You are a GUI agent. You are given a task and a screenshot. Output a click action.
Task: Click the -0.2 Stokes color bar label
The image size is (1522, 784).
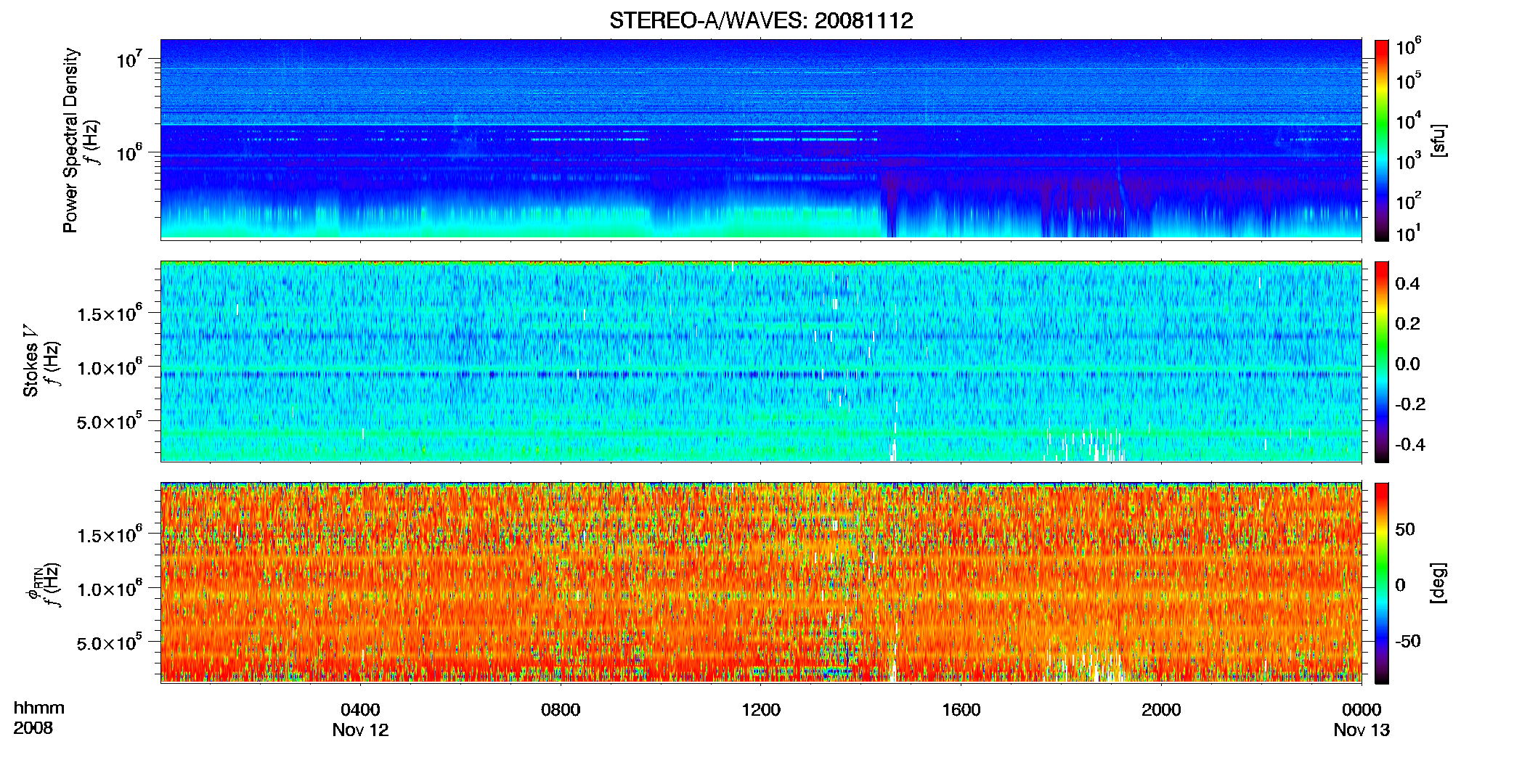[1410, 404]
